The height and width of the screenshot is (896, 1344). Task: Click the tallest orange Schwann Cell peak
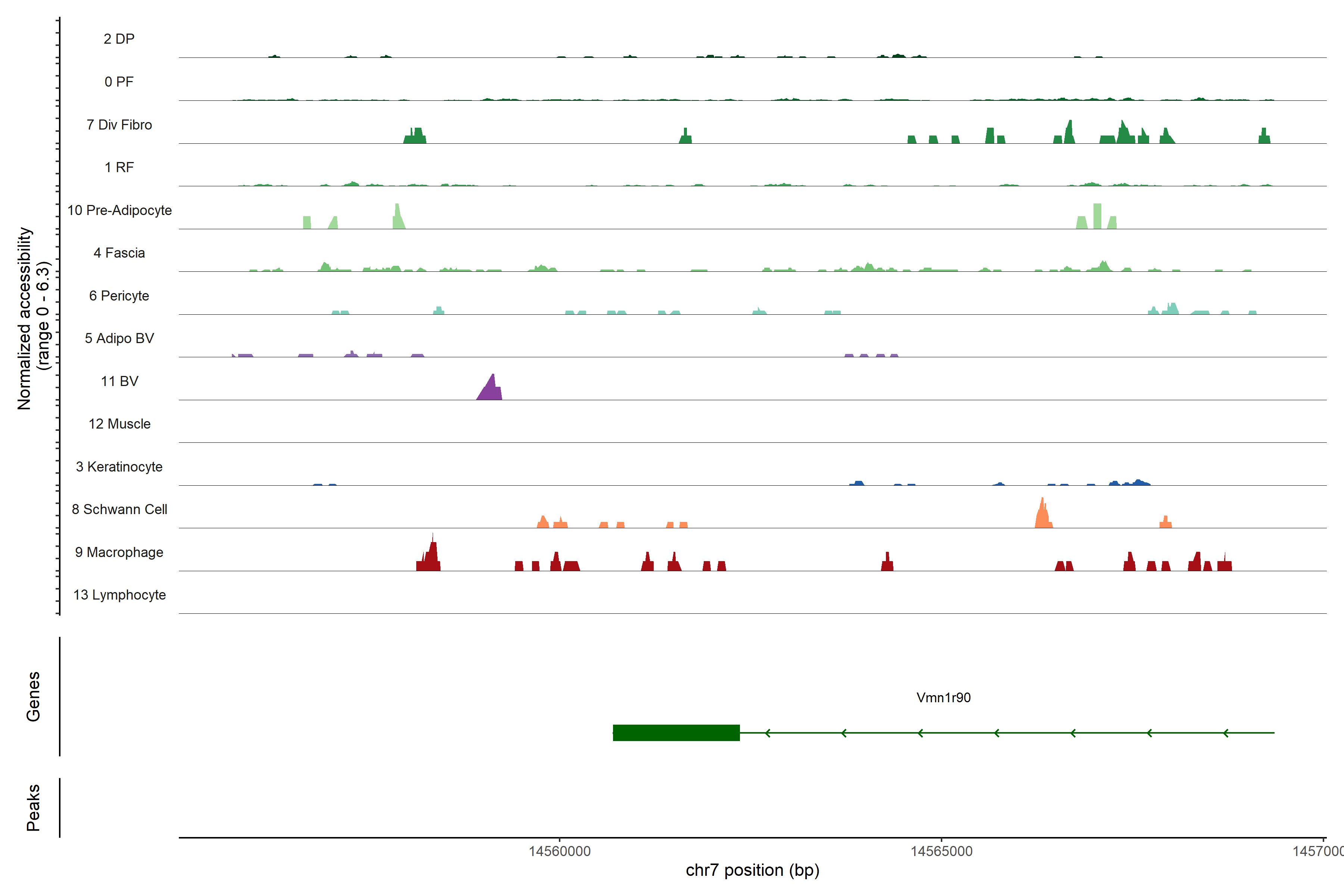coord(1043,515)
